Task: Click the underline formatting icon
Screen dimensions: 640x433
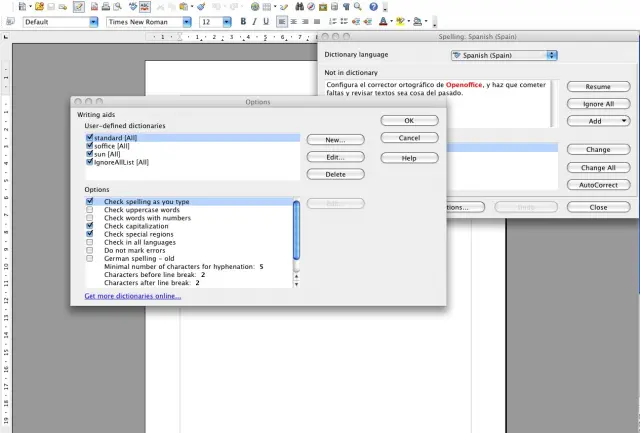Action: tap(265, 21)
